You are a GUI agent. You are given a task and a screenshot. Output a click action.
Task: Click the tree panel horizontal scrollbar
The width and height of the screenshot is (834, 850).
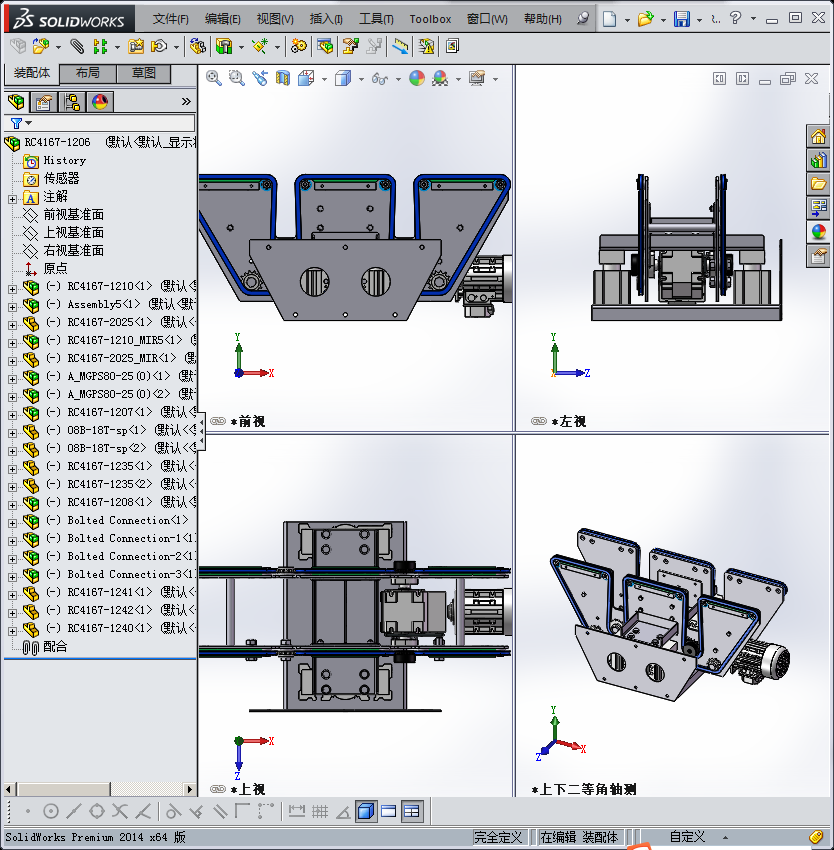coord(99,789)
